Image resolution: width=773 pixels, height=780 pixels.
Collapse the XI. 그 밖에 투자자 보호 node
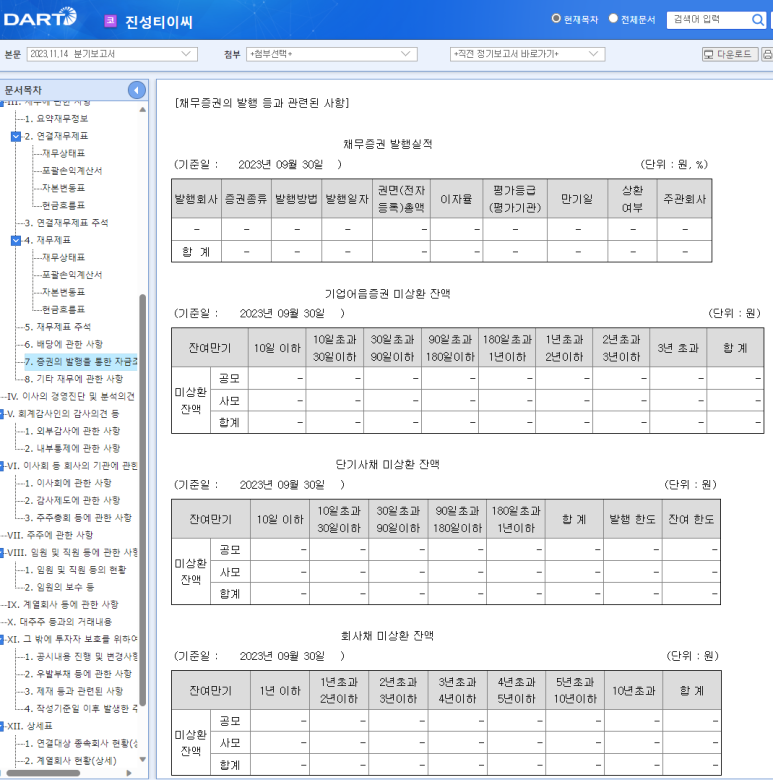2,640
